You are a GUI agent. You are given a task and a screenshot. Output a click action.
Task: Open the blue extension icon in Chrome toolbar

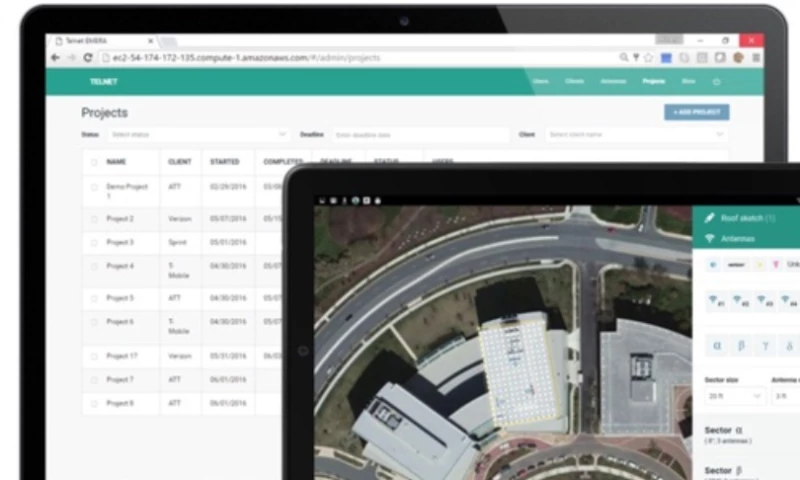[666, 58]
